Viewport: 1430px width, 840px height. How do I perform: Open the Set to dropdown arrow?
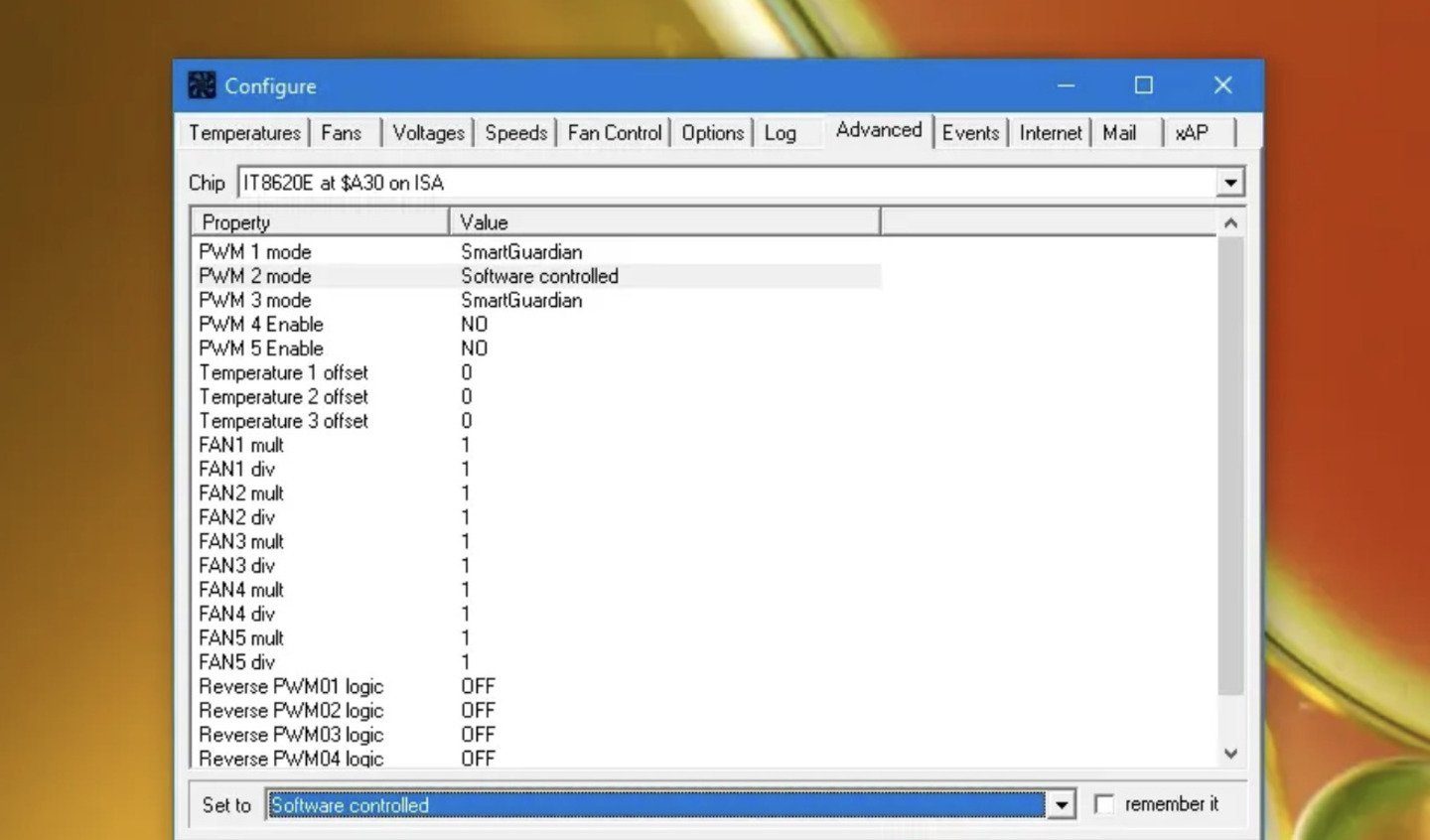(x=1062, y=805)
